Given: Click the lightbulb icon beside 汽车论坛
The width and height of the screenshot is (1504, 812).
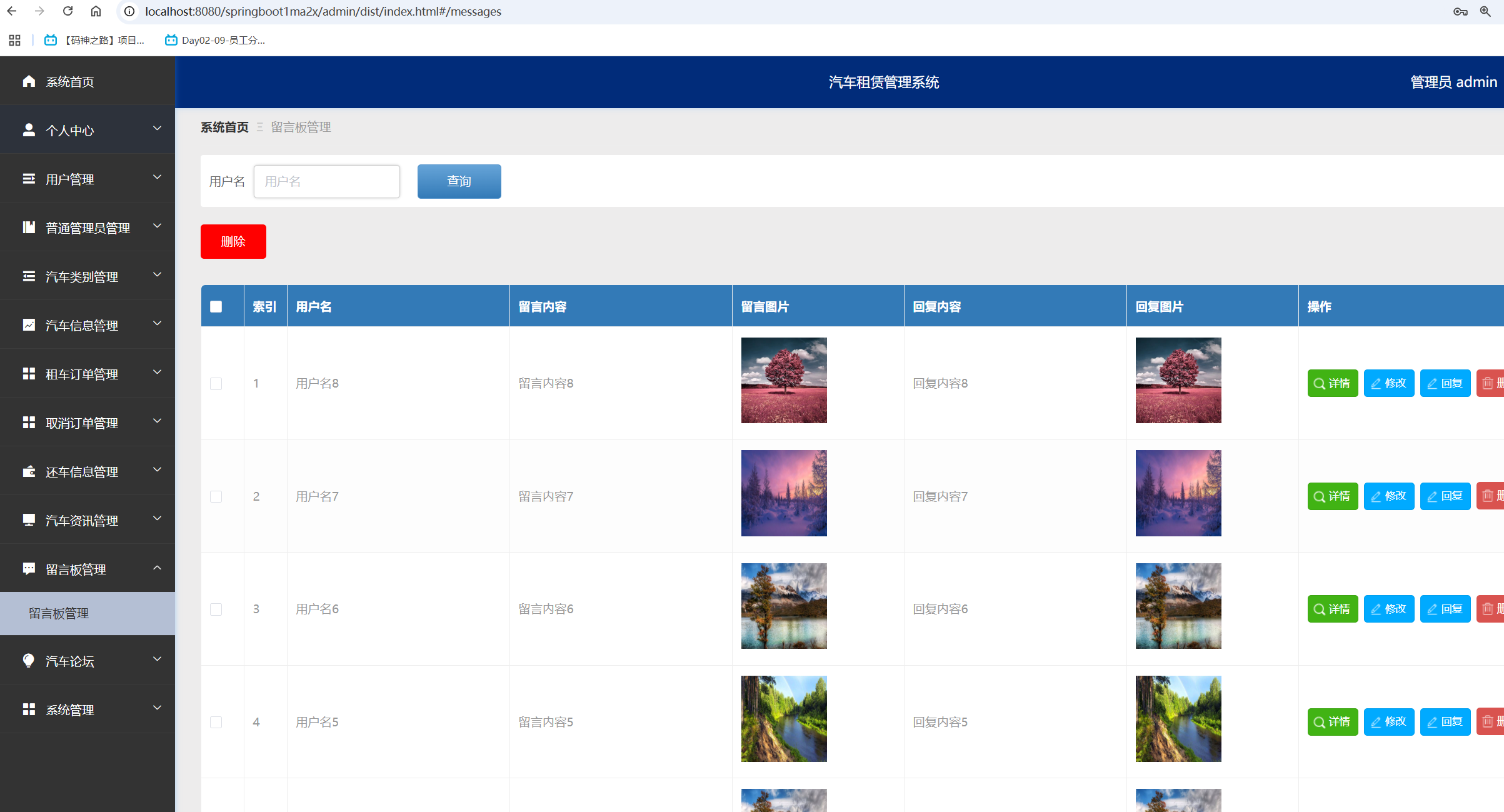Looking at the screenshot, I should click(x=29, y=661).
